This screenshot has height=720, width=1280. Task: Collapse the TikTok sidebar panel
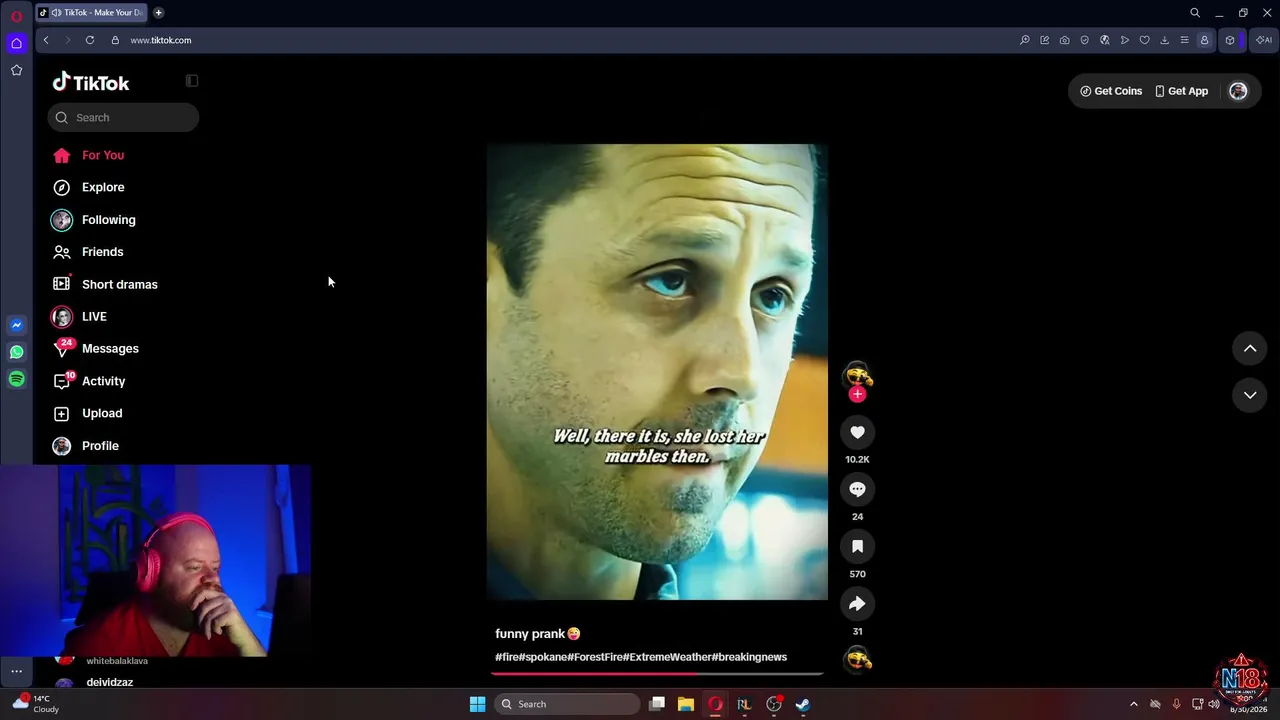(192, 81)
